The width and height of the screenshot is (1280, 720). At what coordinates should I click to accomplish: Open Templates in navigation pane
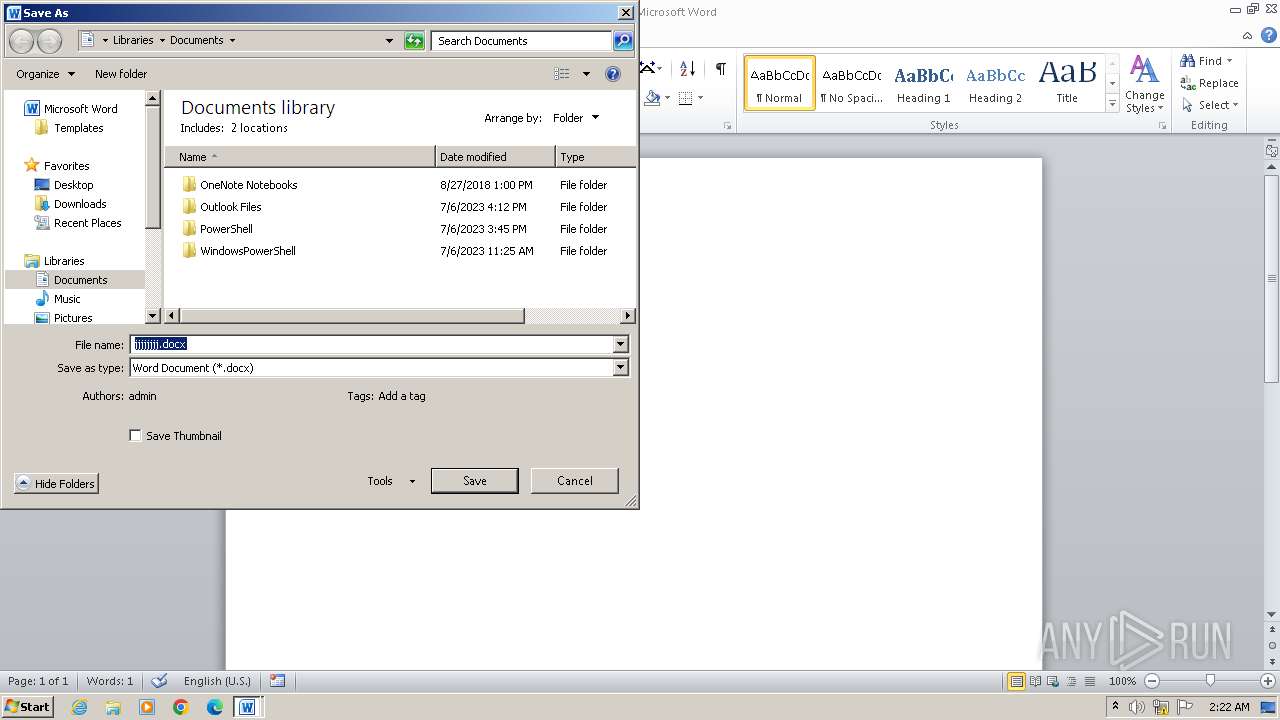point(69,128)
